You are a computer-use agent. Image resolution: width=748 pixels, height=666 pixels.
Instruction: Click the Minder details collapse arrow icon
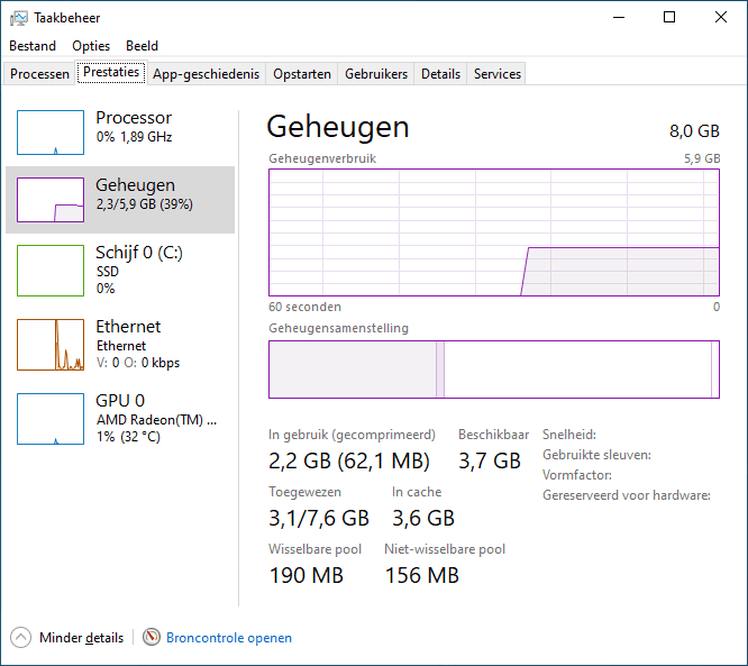[21, 637]
